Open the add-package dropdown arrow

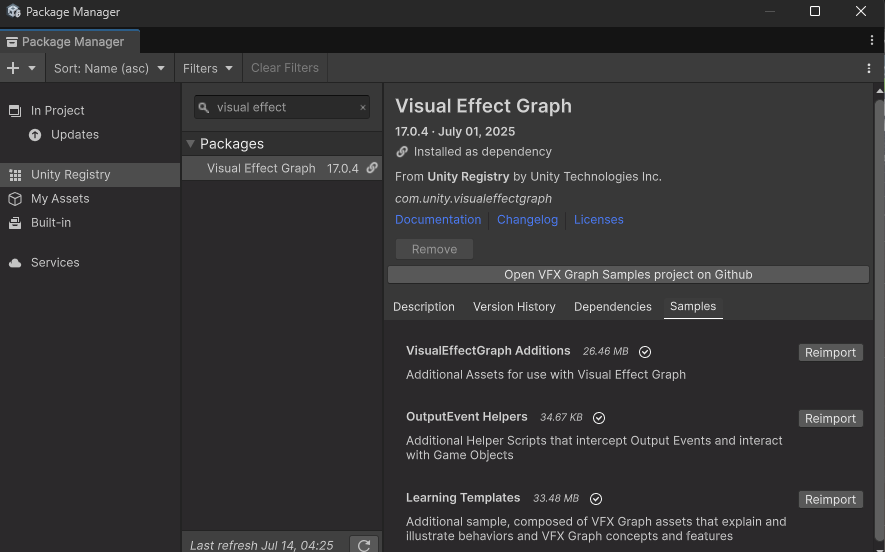point(32,68)
